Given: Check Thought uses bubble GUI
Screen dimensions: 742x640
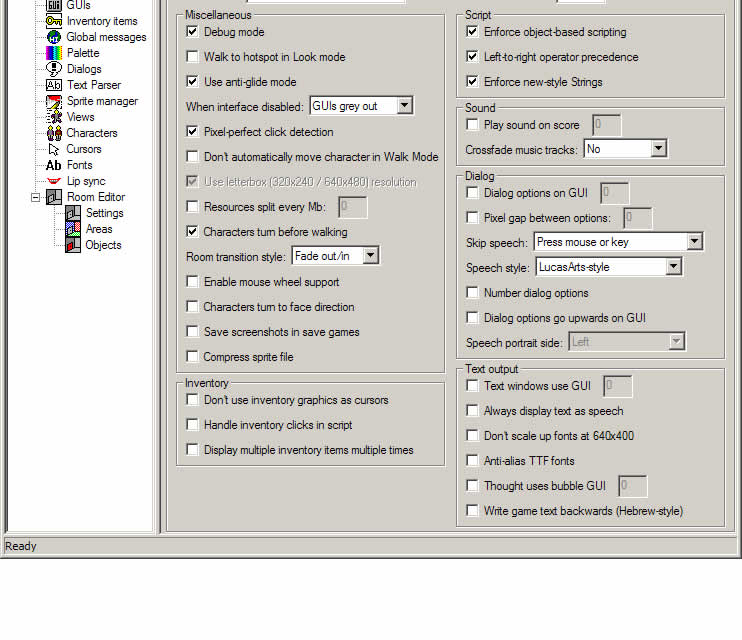Looking at the screenshot, I should pyautogui.click(x=472, y=486).
